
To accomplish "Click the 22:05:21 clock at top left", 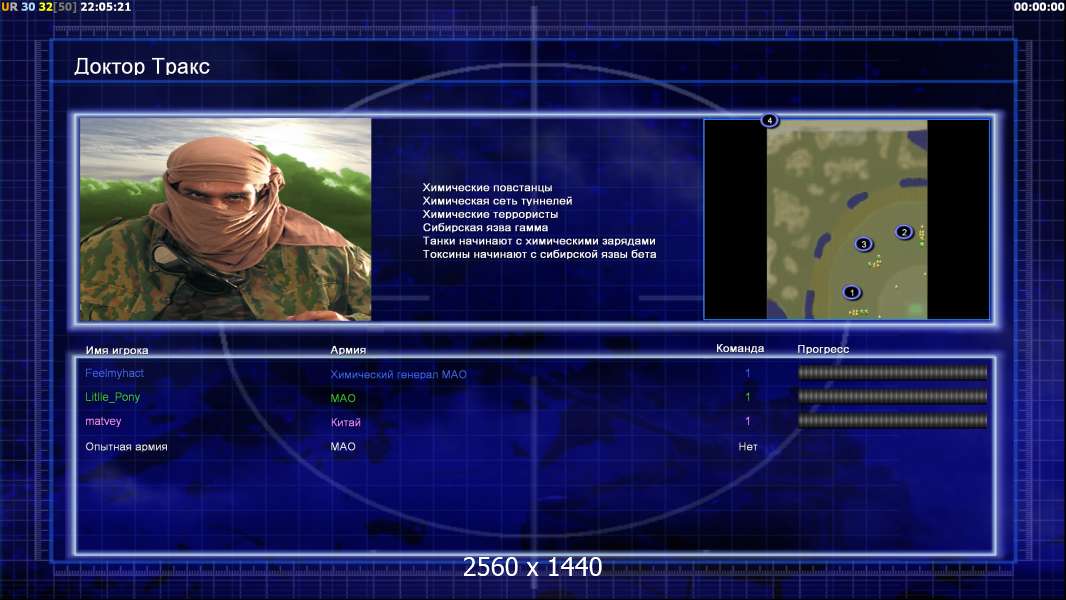I will pos(105,7).
